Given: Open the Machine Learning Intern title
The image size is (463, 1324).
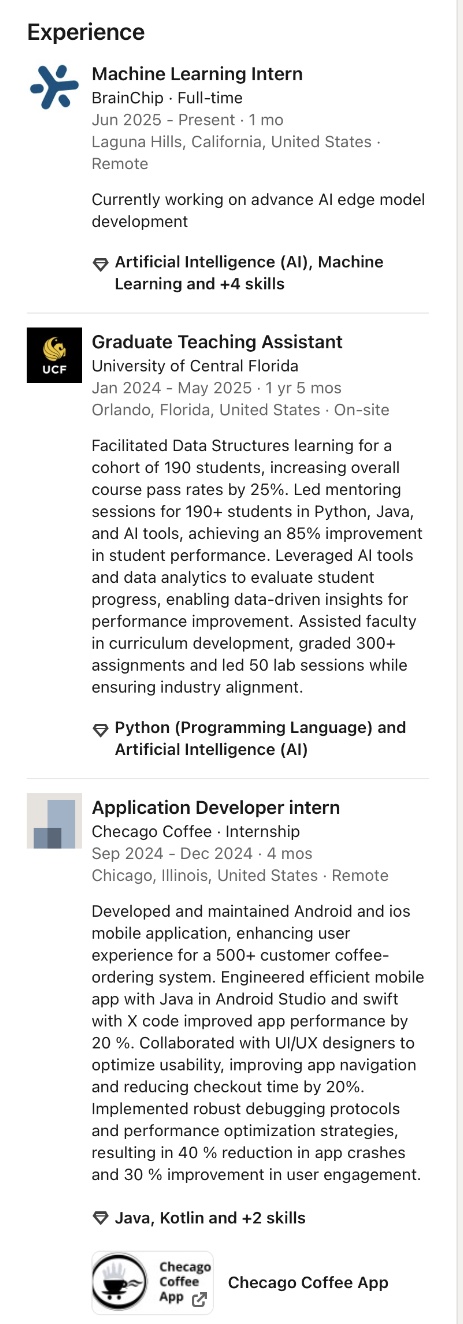Looking at the screenshot, I should pyautogui.click(x=197, y=74).
